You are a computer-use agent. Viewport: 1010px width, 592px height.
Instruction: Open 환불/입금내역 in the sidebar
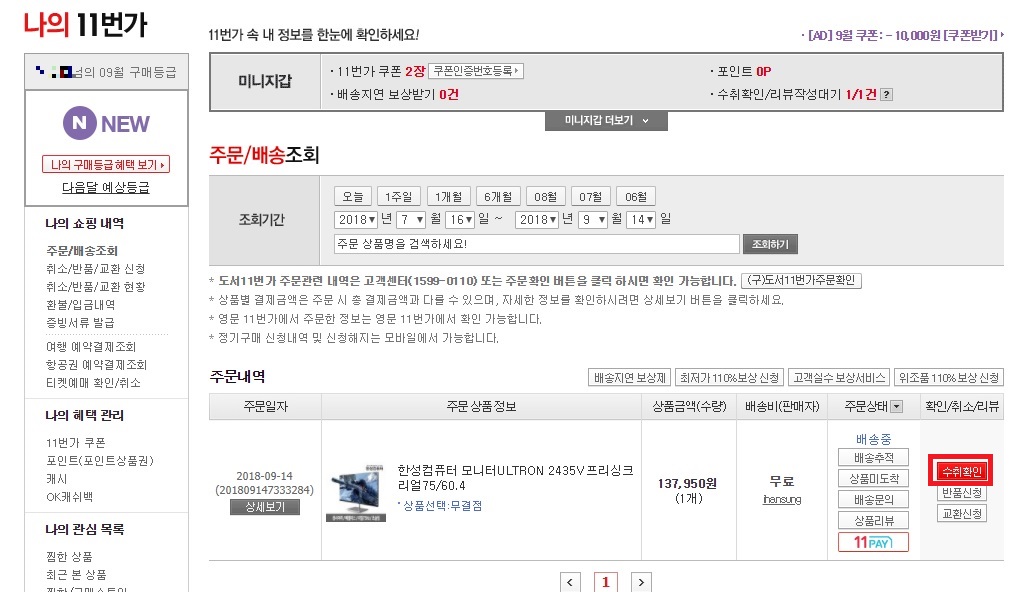point(81,305)
